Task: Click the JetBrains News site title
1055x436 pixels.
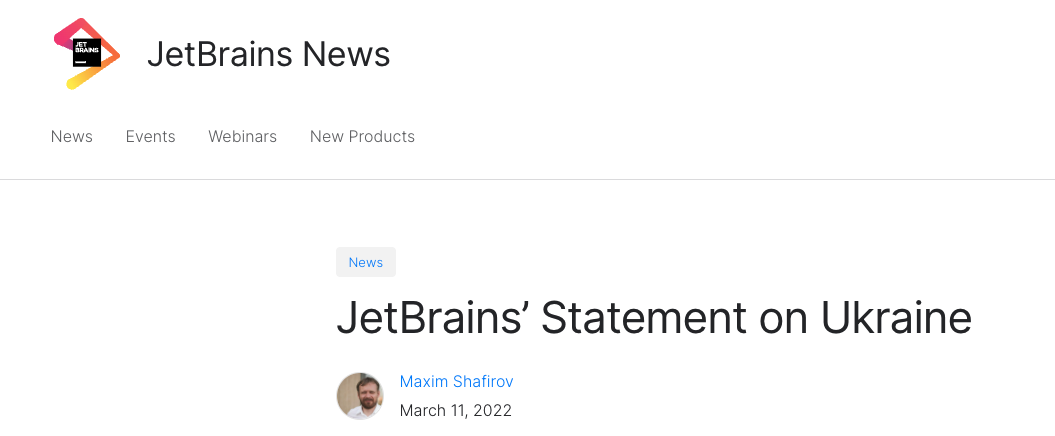Action: (x=268, y=54)
